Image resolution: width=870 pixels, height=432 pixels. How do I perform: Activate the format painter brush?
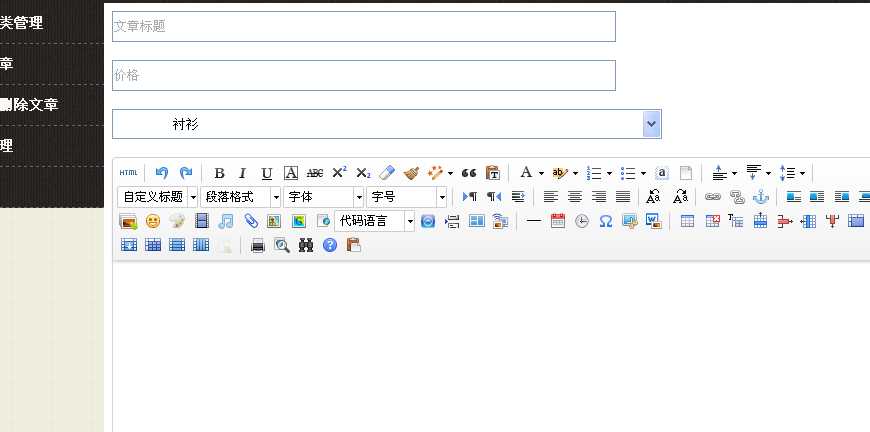[411, 173]
